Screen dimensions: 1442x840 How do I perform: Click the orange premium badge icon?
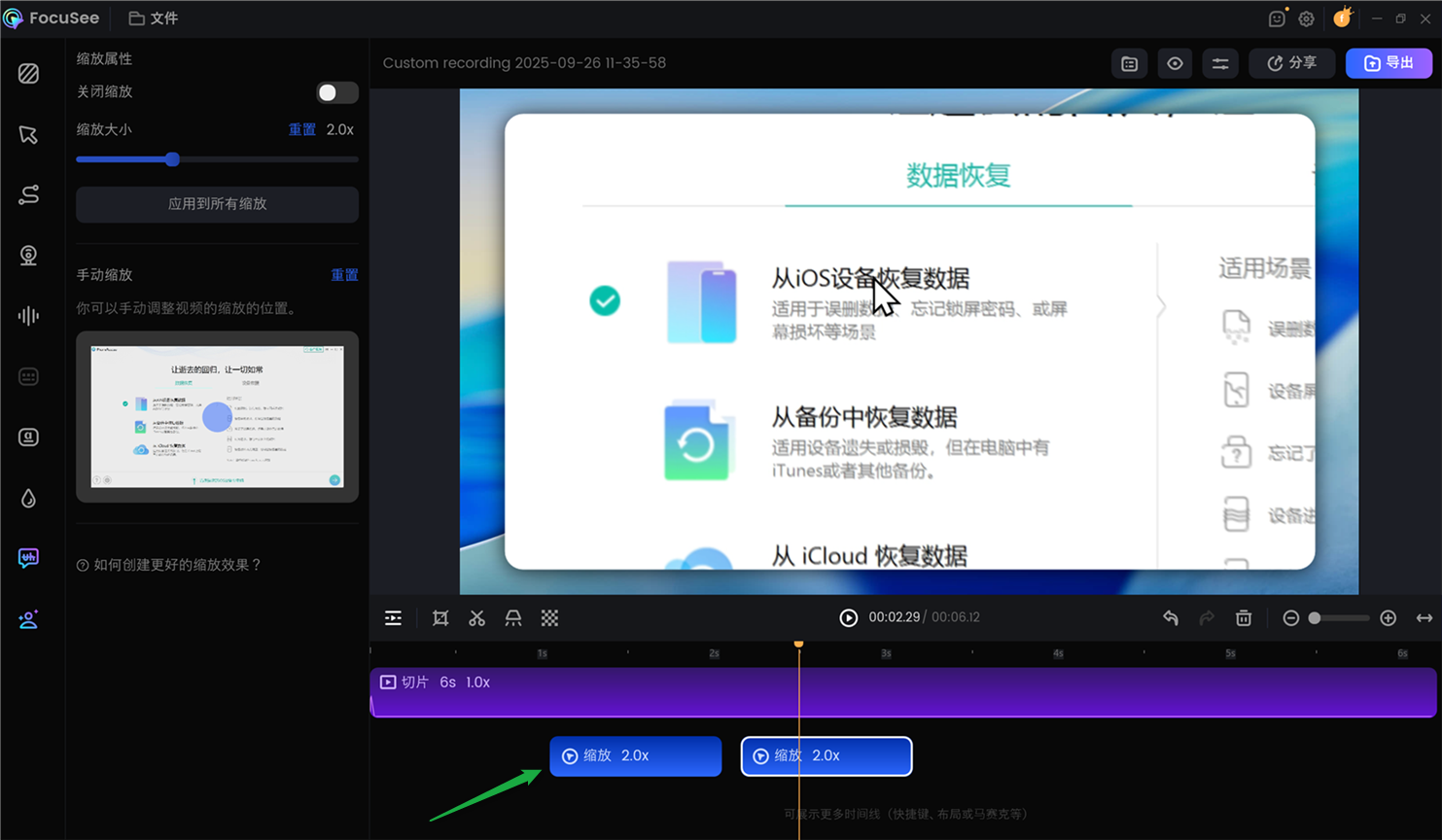point(1343,17)
